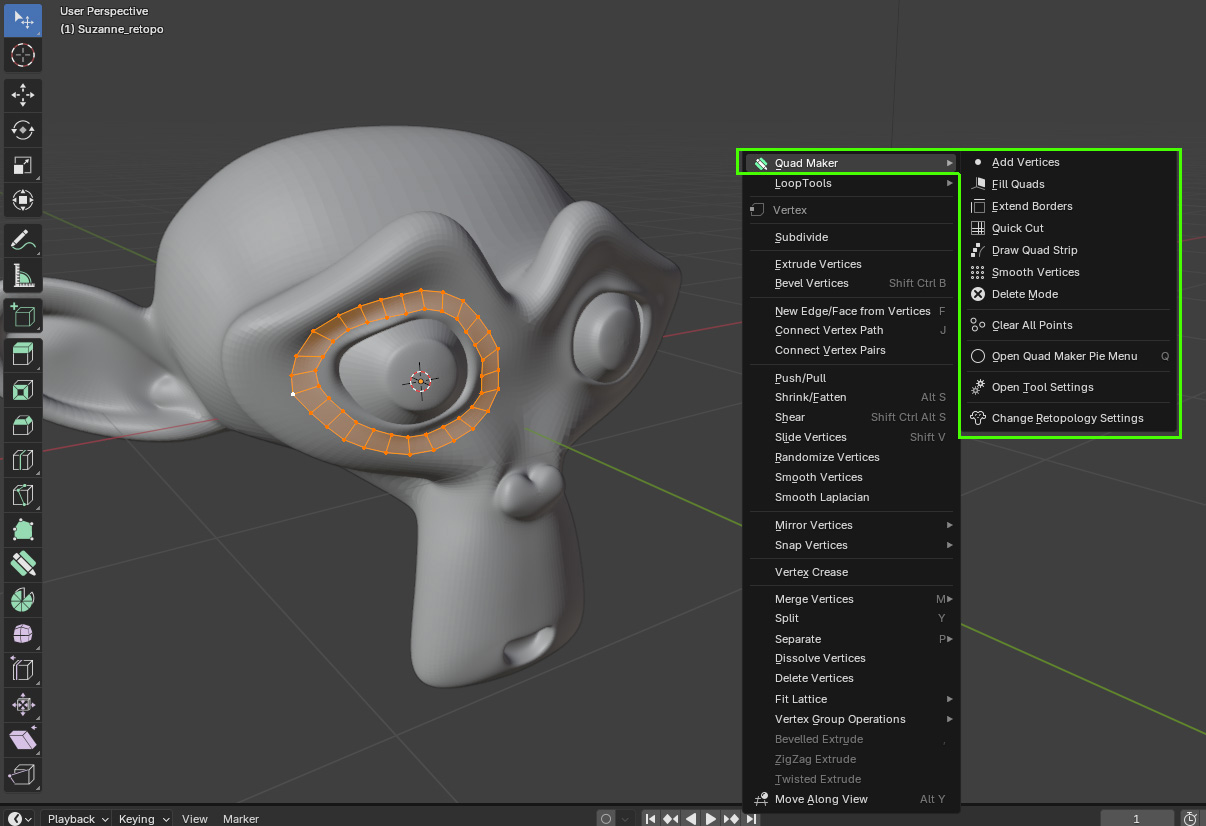
Task: Choose Dissolve Vertices
Action: pyautogui.click(x=851, y=658)
